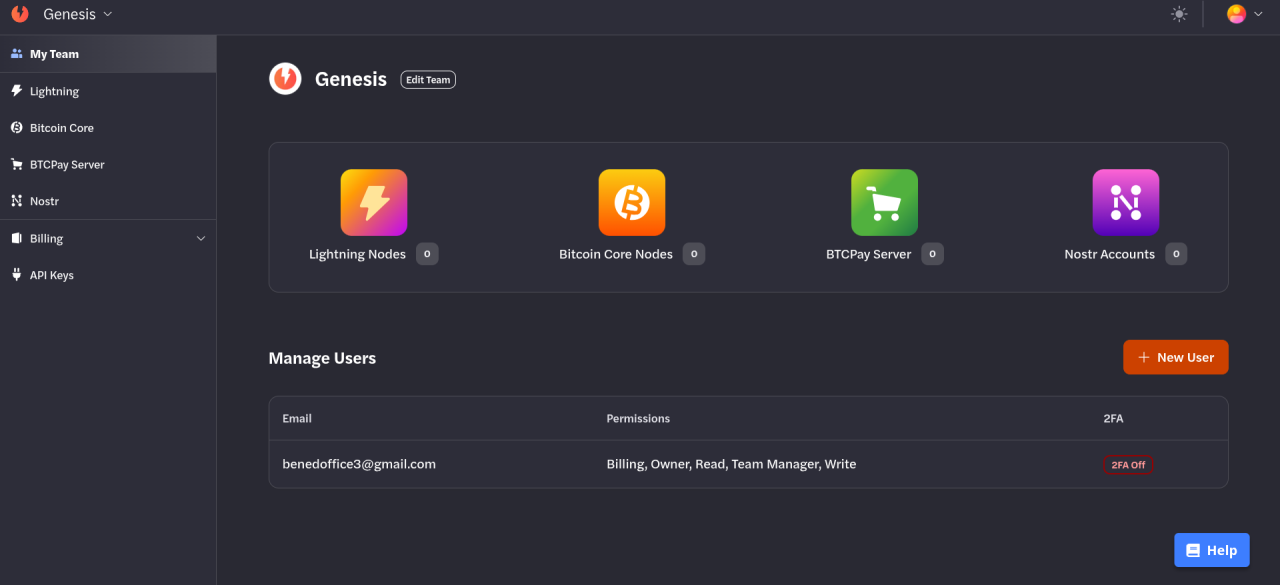Screen dimensions: 1280x585
Task: Click the Lightning Nodes count badge
Action: pos(427,254)
